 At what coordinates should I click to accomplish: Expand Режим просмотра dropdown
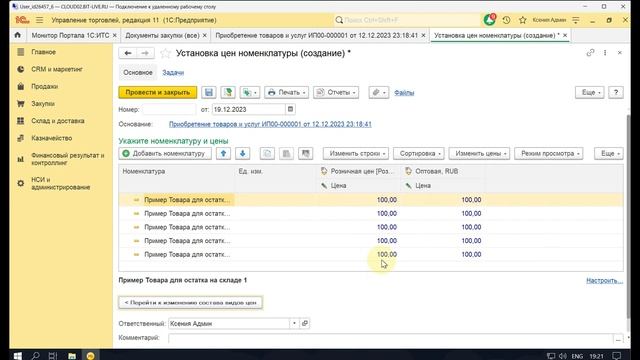pyautogui.click(x=549, y=153)
